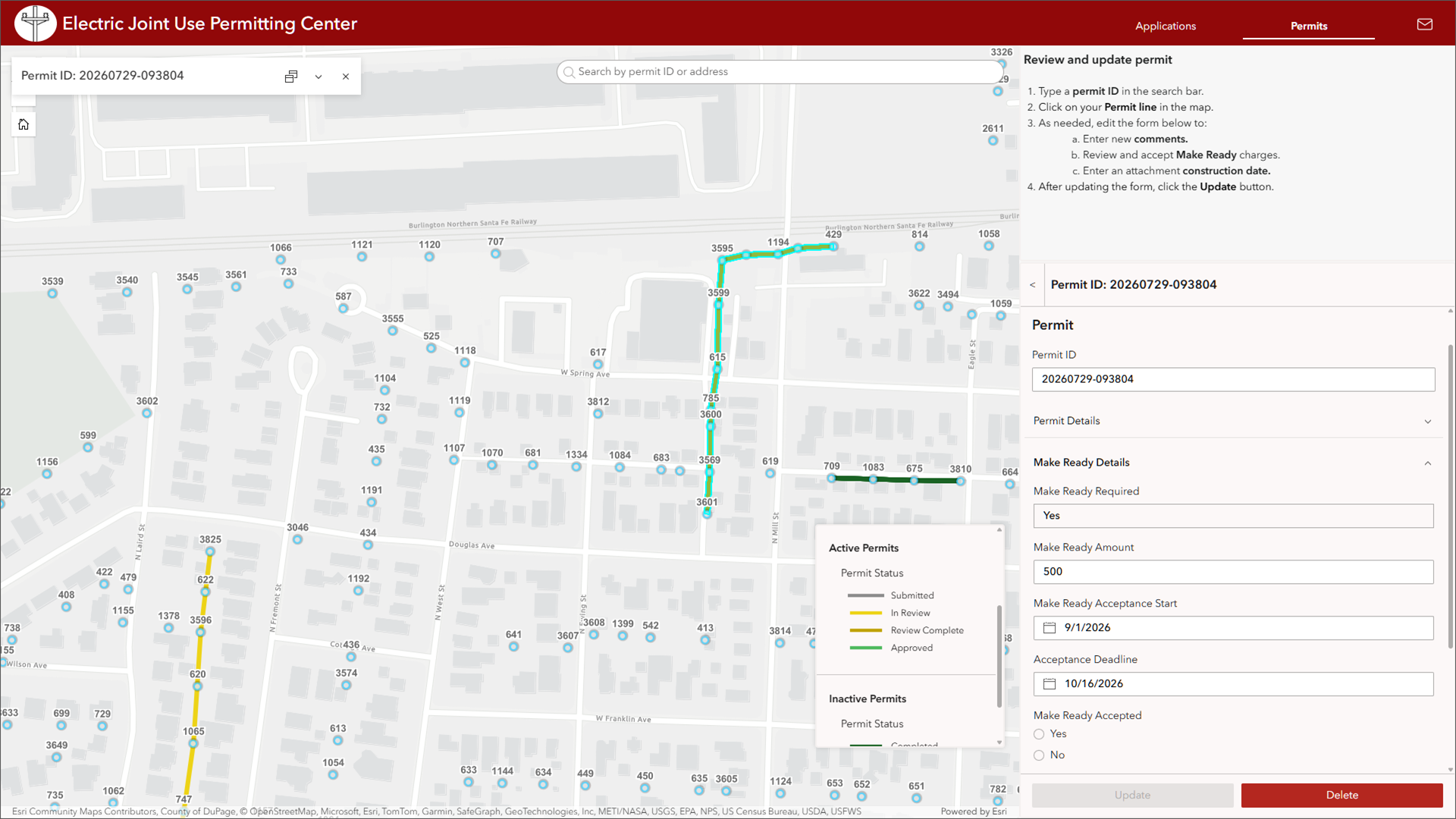This screenshot has height=819, width=1456.
Task: Collapse the Permit ID popup chevron
Action: click(x=318, y=77)
